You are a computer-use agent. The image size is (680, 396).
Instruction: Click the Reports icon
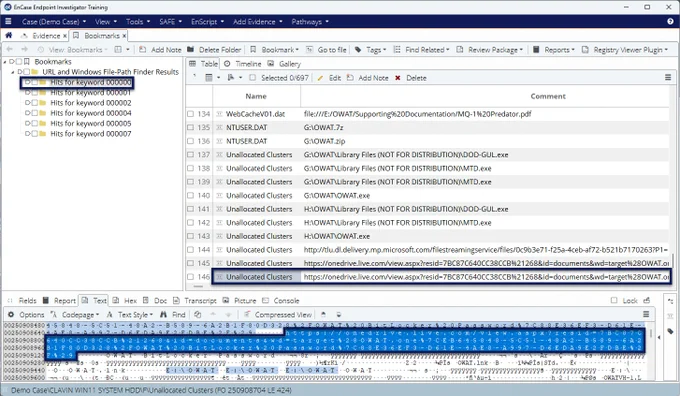tap(536, 49)
